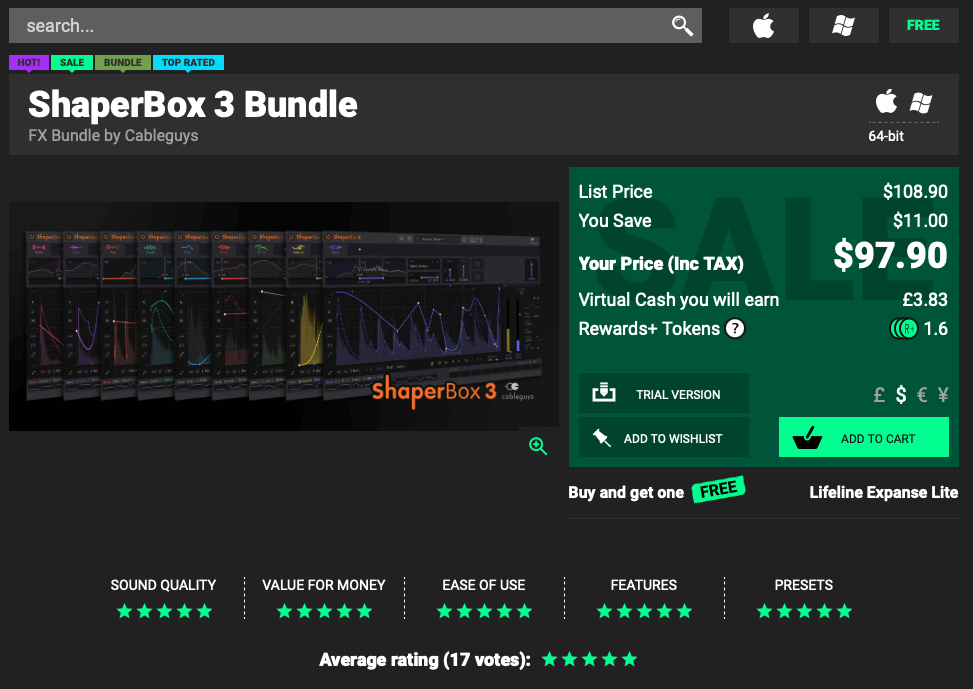Click the PRESETS star rating
The width and height of the screenshot is (973, 689).
[x=805, y=611]
